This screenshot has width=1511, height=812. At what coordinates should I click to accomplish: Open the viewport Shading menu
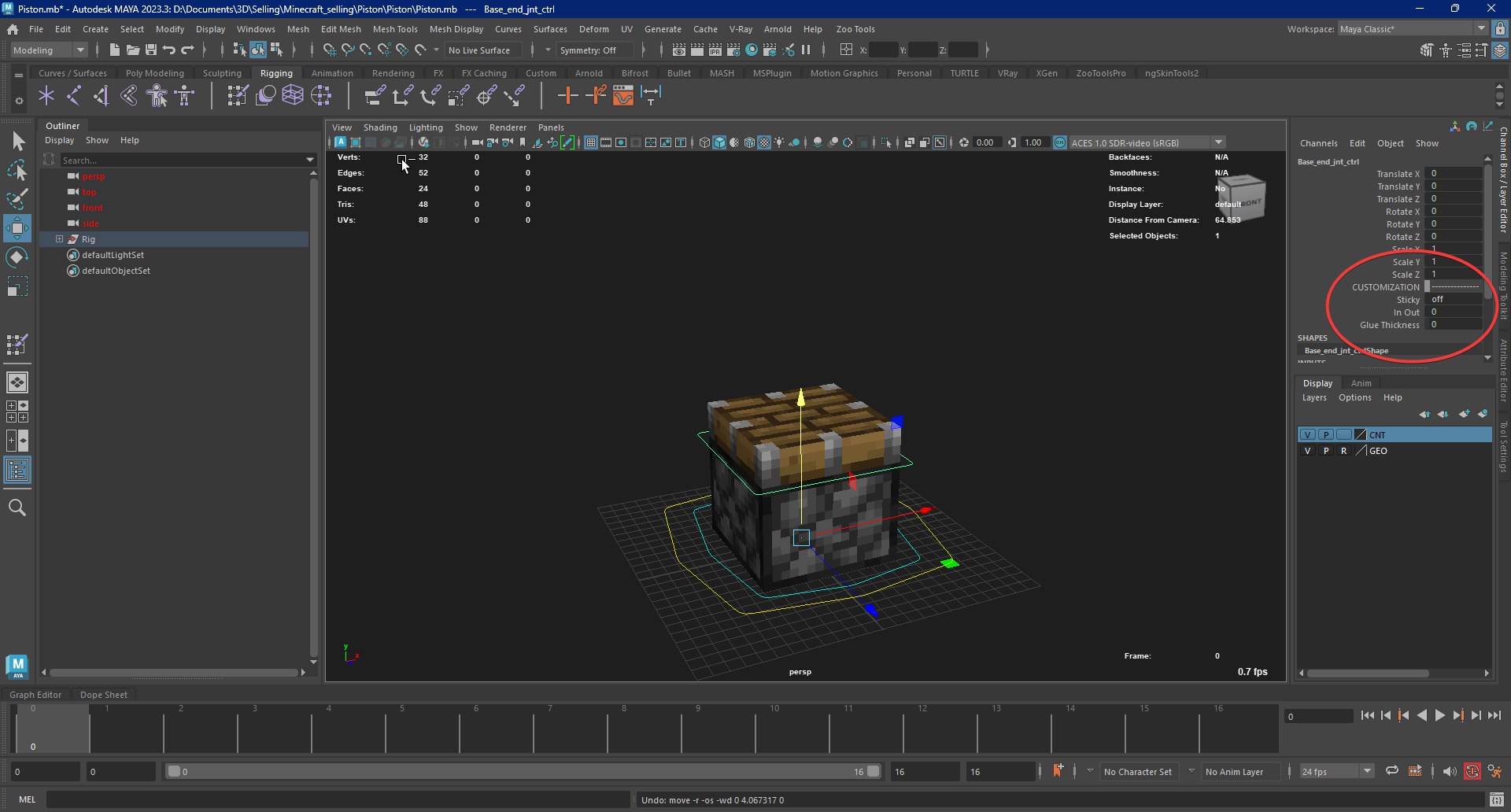[x=380, y=127]
